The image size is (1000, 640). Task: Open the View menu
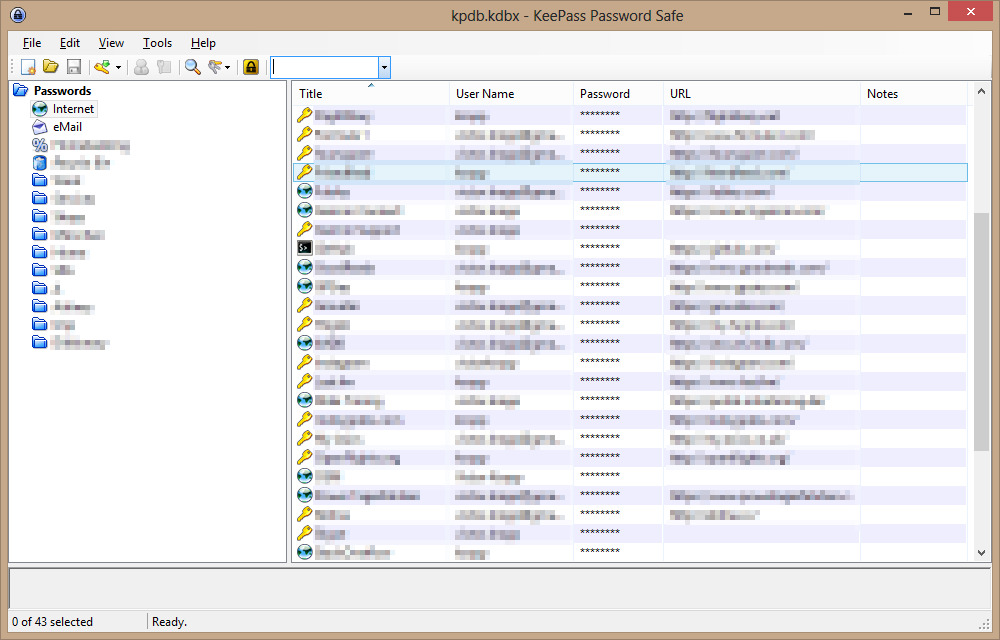tap(111, 43)
